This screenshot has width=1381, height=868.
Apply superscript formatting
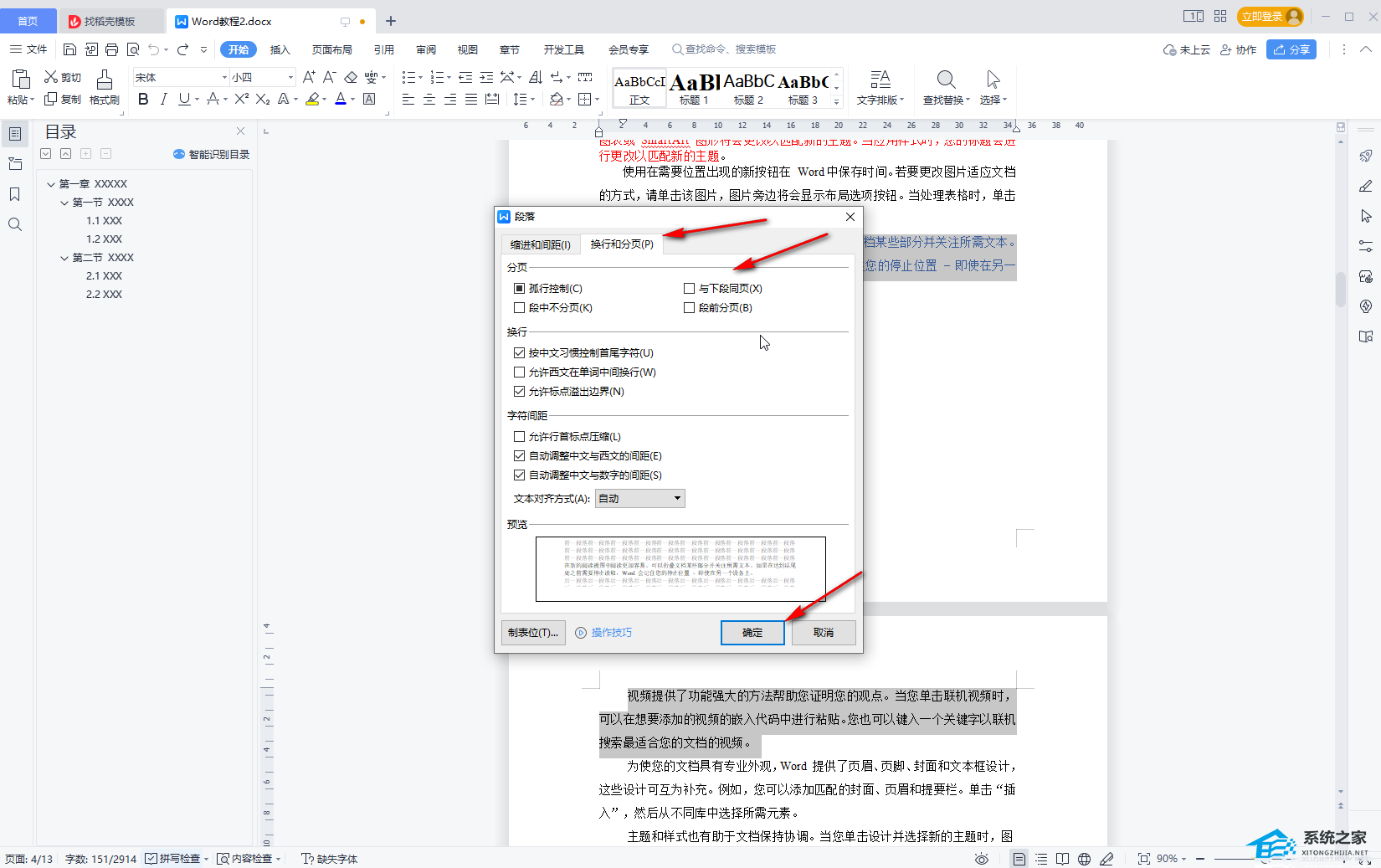(241, 100)
